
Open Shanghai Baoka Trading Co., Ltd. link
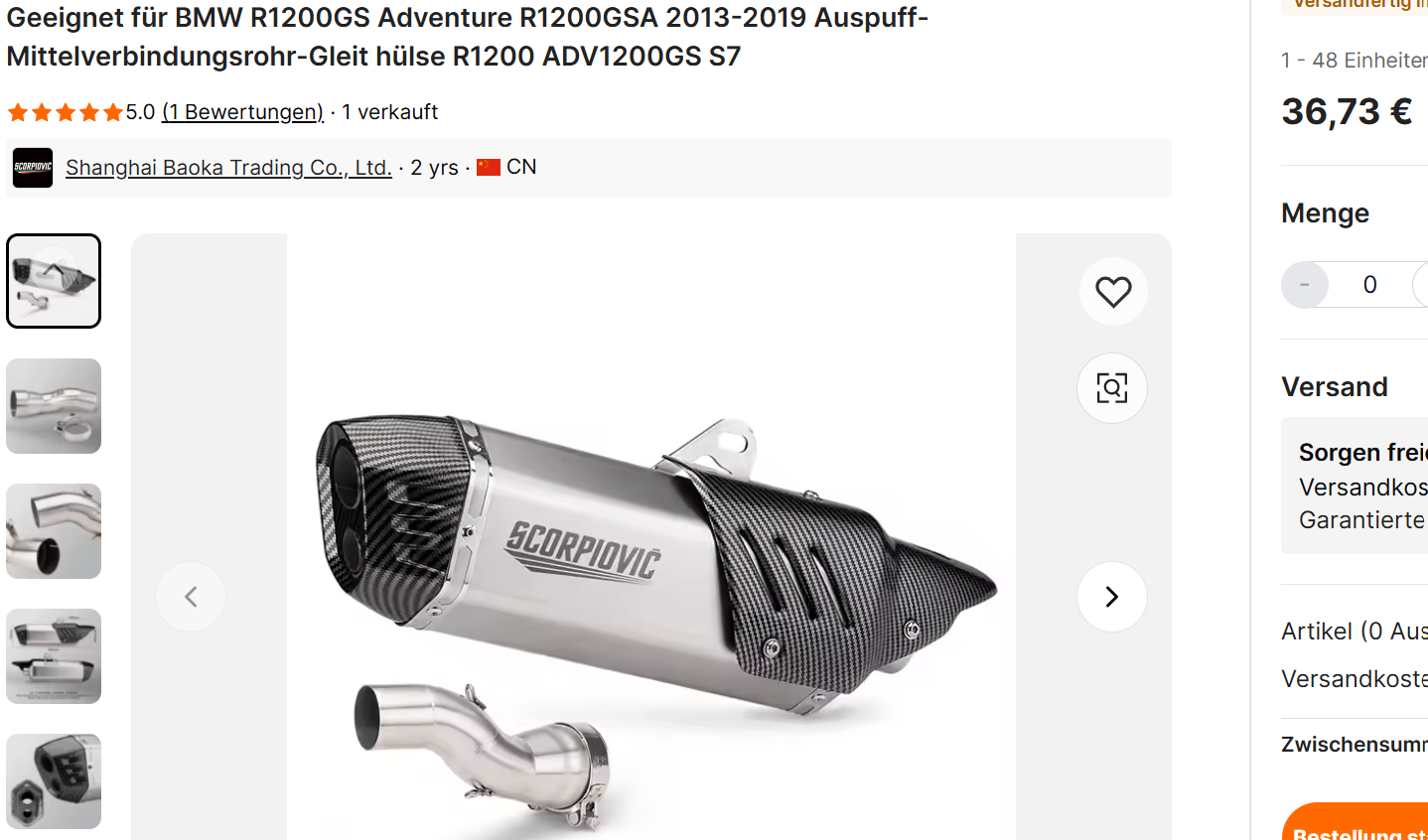228,167
